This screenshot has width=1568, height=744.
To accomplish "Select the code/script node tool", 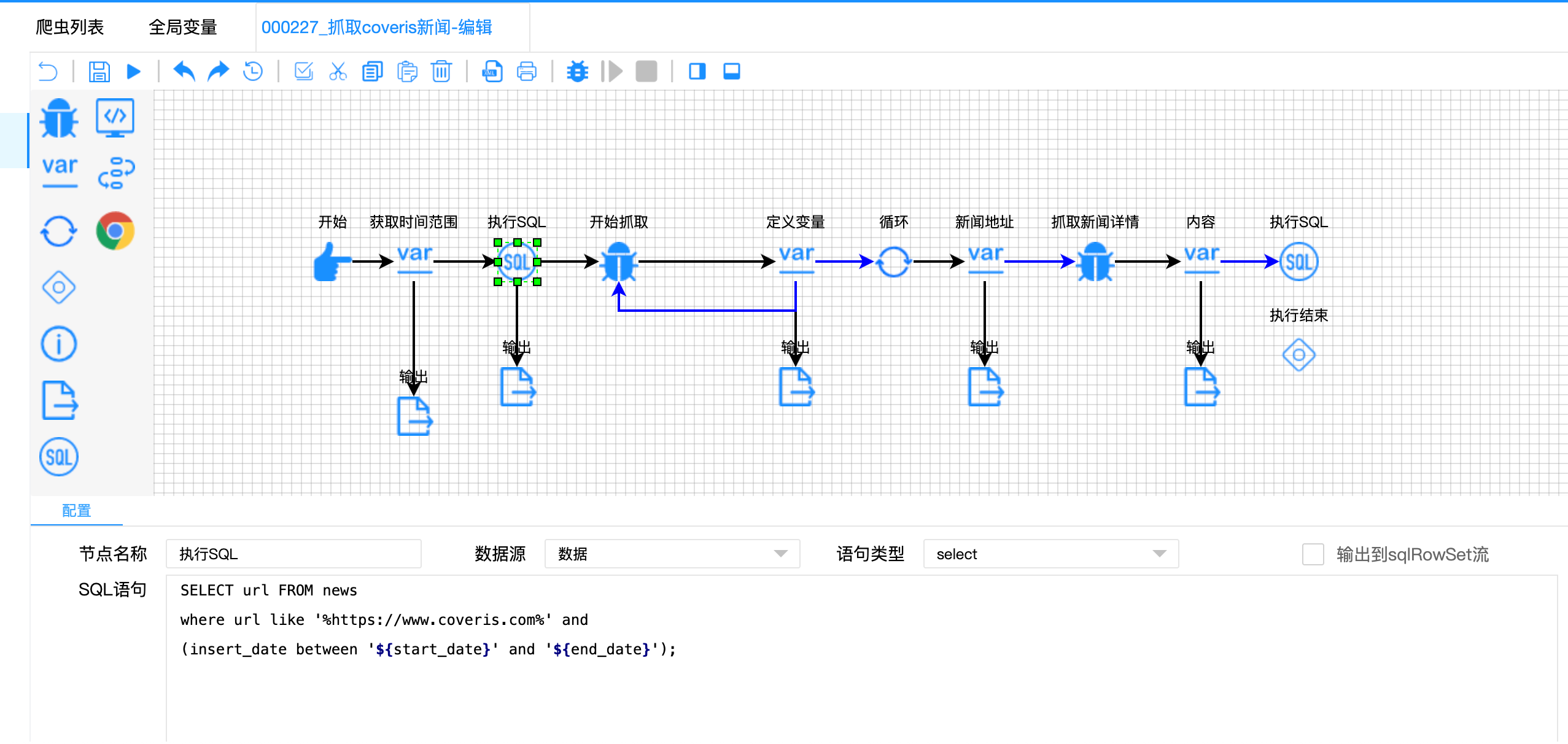I will pyautogui.click(x=115, y=117).
